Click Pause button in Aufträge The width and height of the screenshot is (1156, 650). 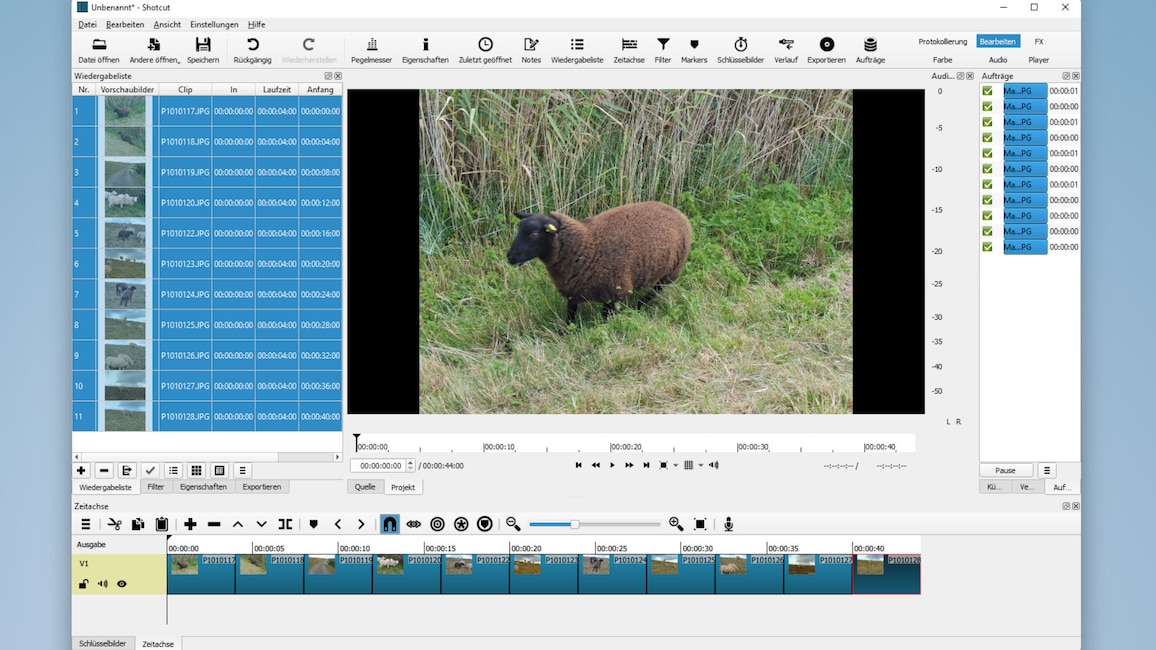(x=1005, y=470)
